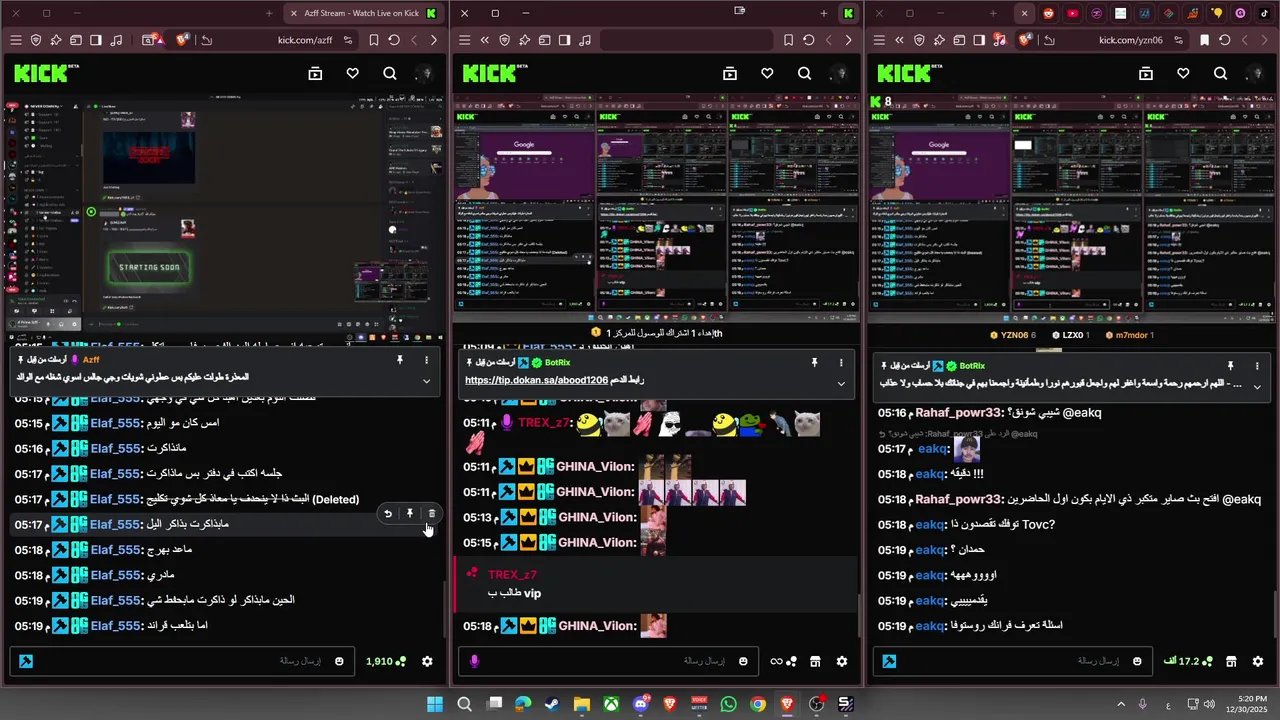The width and height of the screenshot is (1280, 720).
Task: Open Google Chrome from the taskbar
Action: click(x=758, y=704)
